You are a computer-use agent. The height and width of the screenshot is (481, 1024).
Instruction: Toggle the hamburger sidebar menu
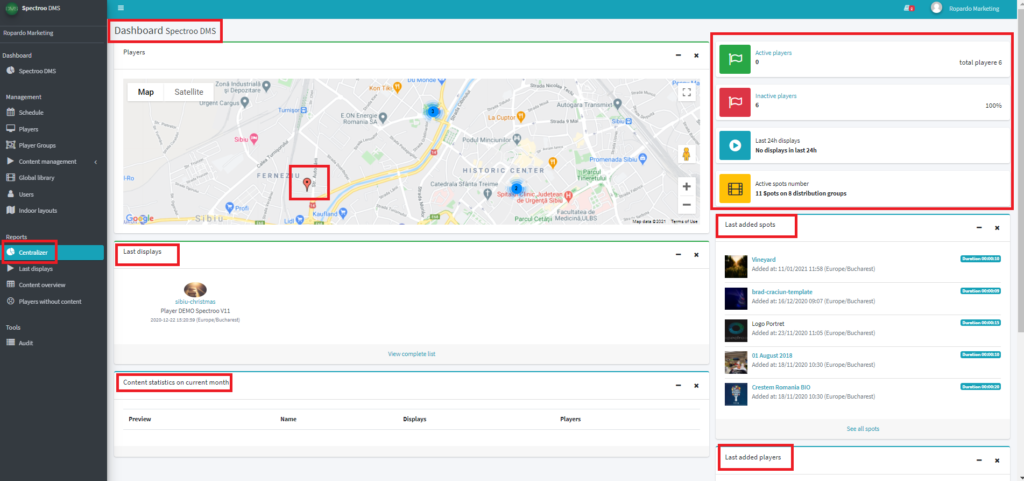(121, 8)
